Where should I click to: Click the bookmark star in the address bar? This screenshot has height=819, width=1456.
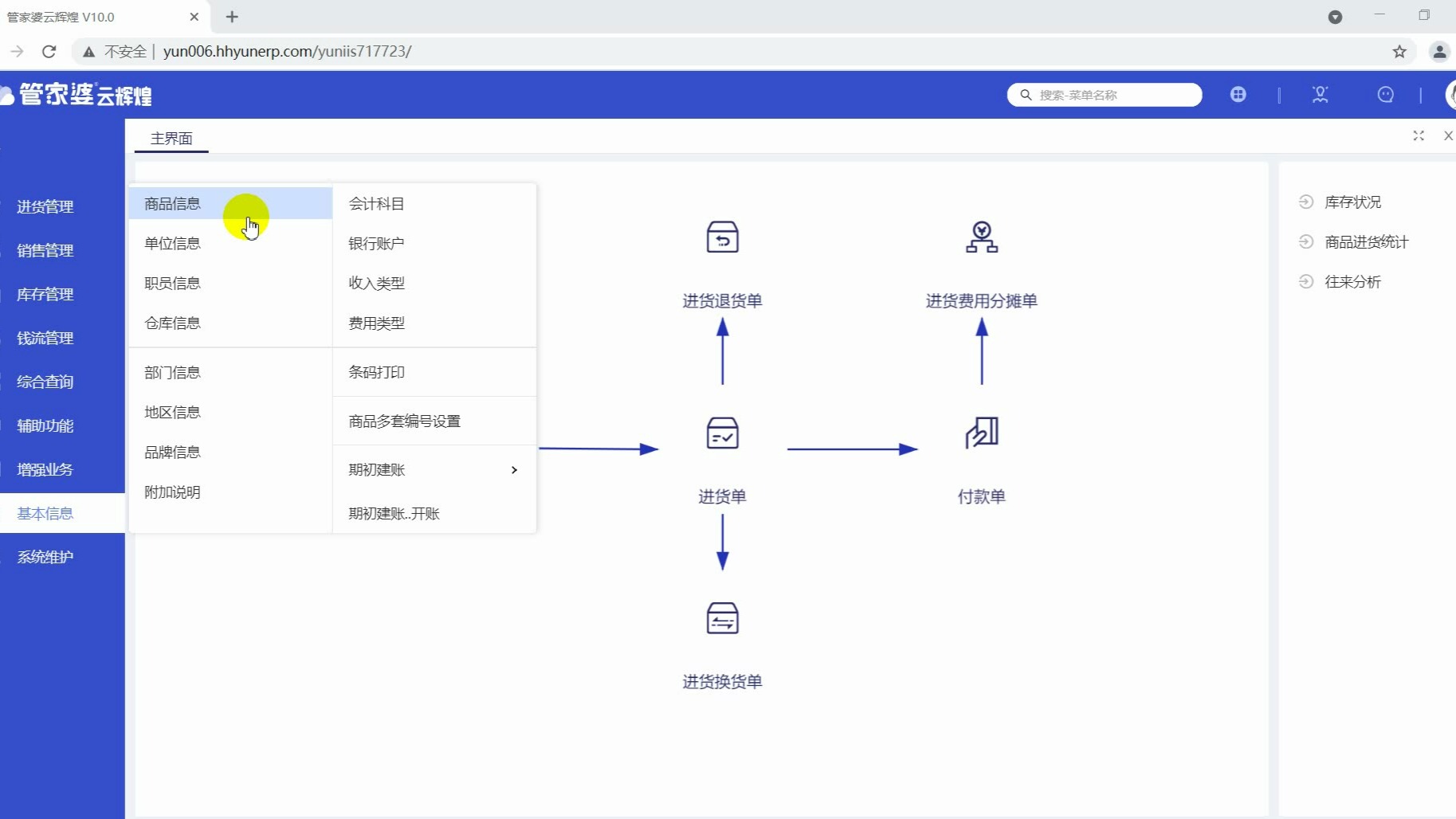click(x=1400, y=51)
